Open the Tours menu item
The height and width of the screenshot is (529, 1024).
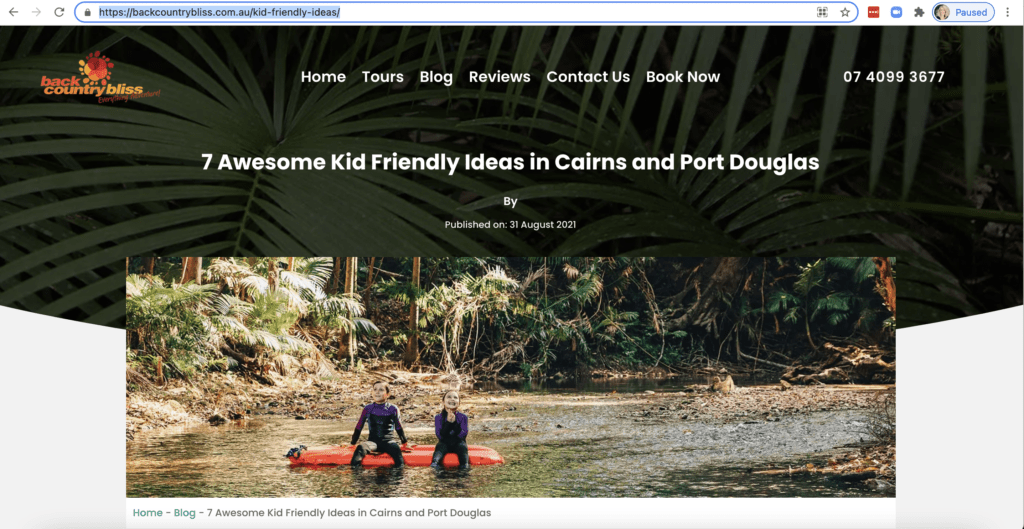tap(383, 77)
